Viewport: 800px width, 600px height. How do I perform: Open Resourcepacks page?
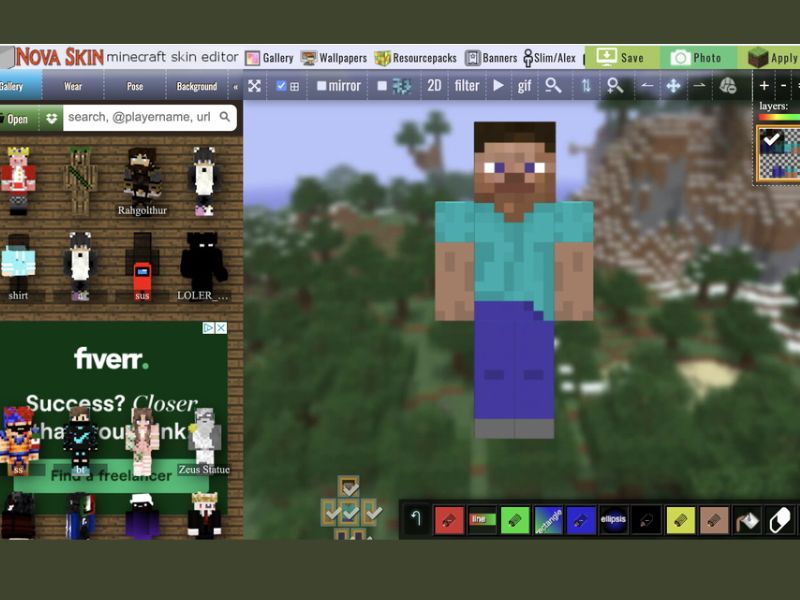tap(415, 58)
